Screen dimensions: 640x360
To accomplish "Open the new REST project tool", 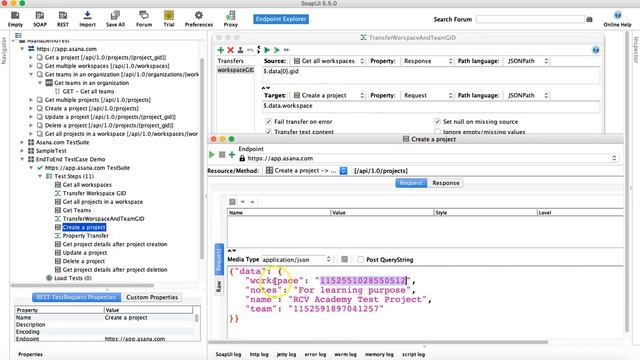I will pyautogui.click(x=63, y=19).
